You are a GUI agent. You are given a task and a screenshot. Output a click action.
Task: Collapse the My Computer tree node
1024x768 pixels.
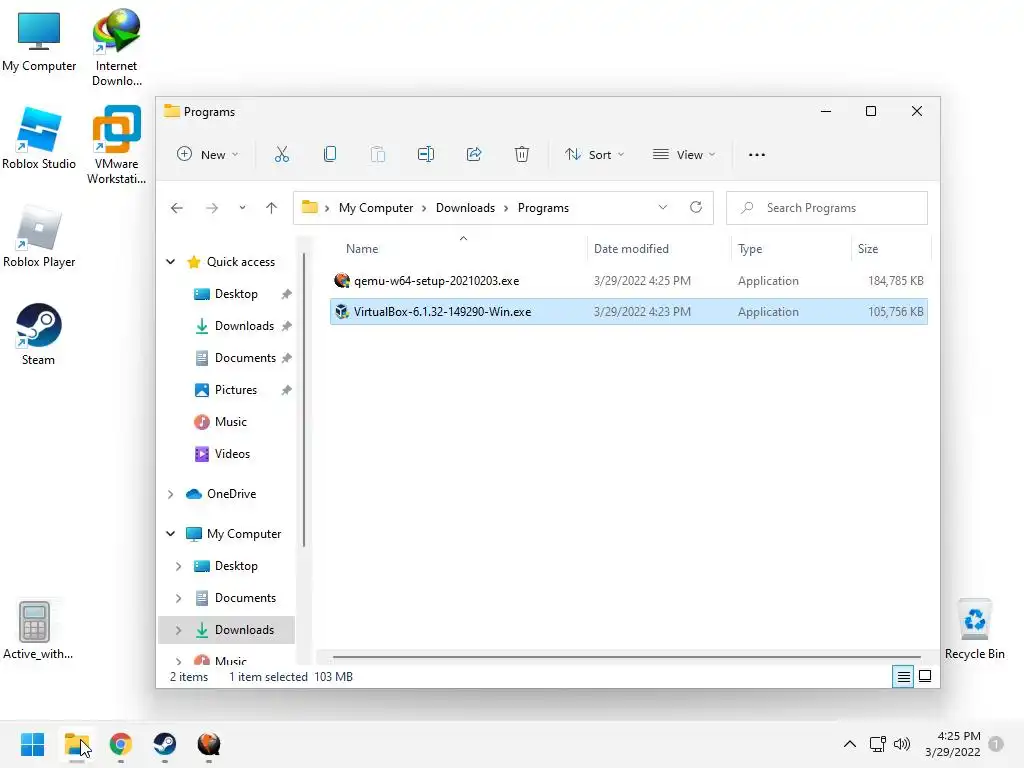[170, 534]
